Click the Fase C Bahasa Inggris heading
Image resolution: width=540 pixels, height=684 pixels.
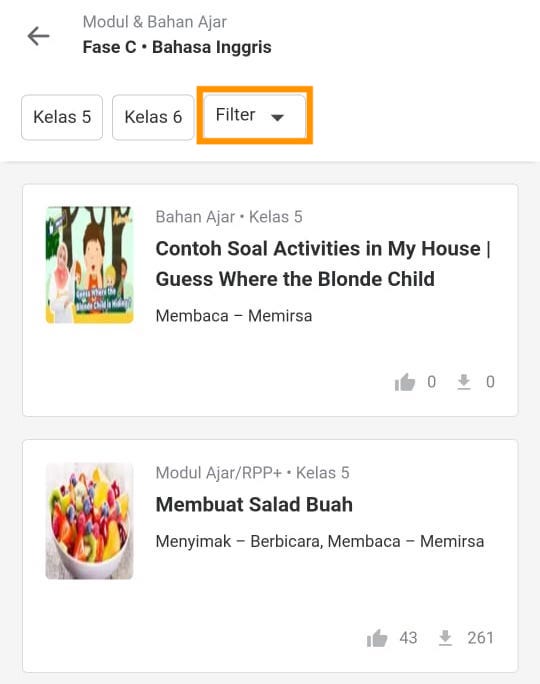coord(177,47)
